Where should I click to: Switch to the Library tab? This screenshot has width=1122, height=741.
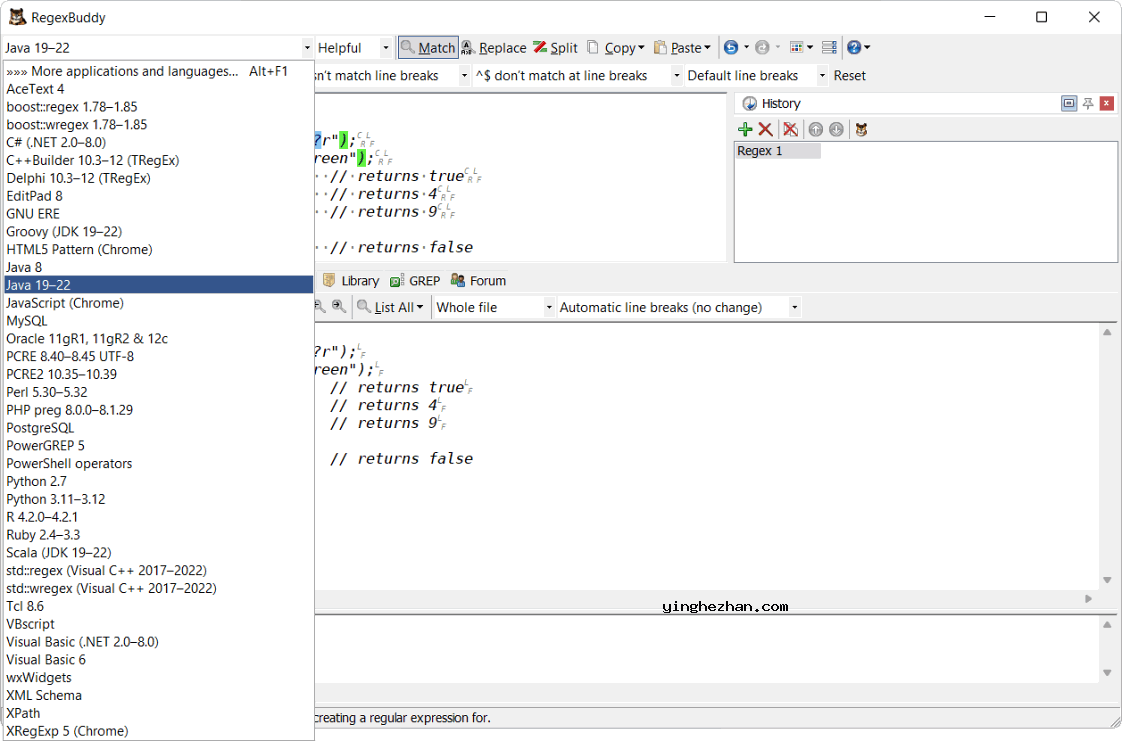coord(351,281)
